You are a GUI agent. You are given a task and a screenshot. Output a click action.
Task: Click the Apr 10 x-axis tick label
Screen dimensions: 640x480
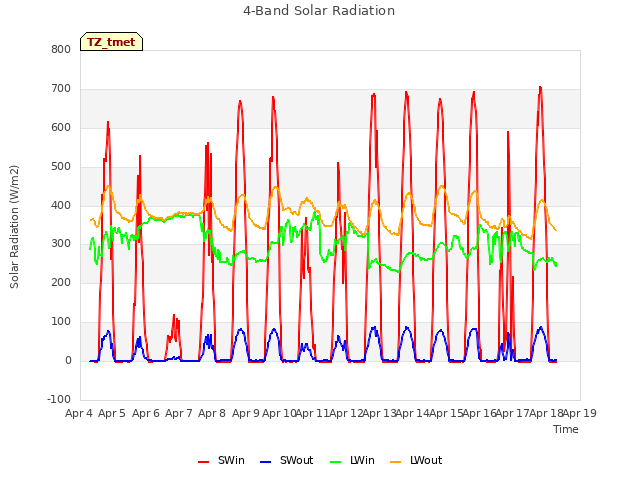[279, 413]
